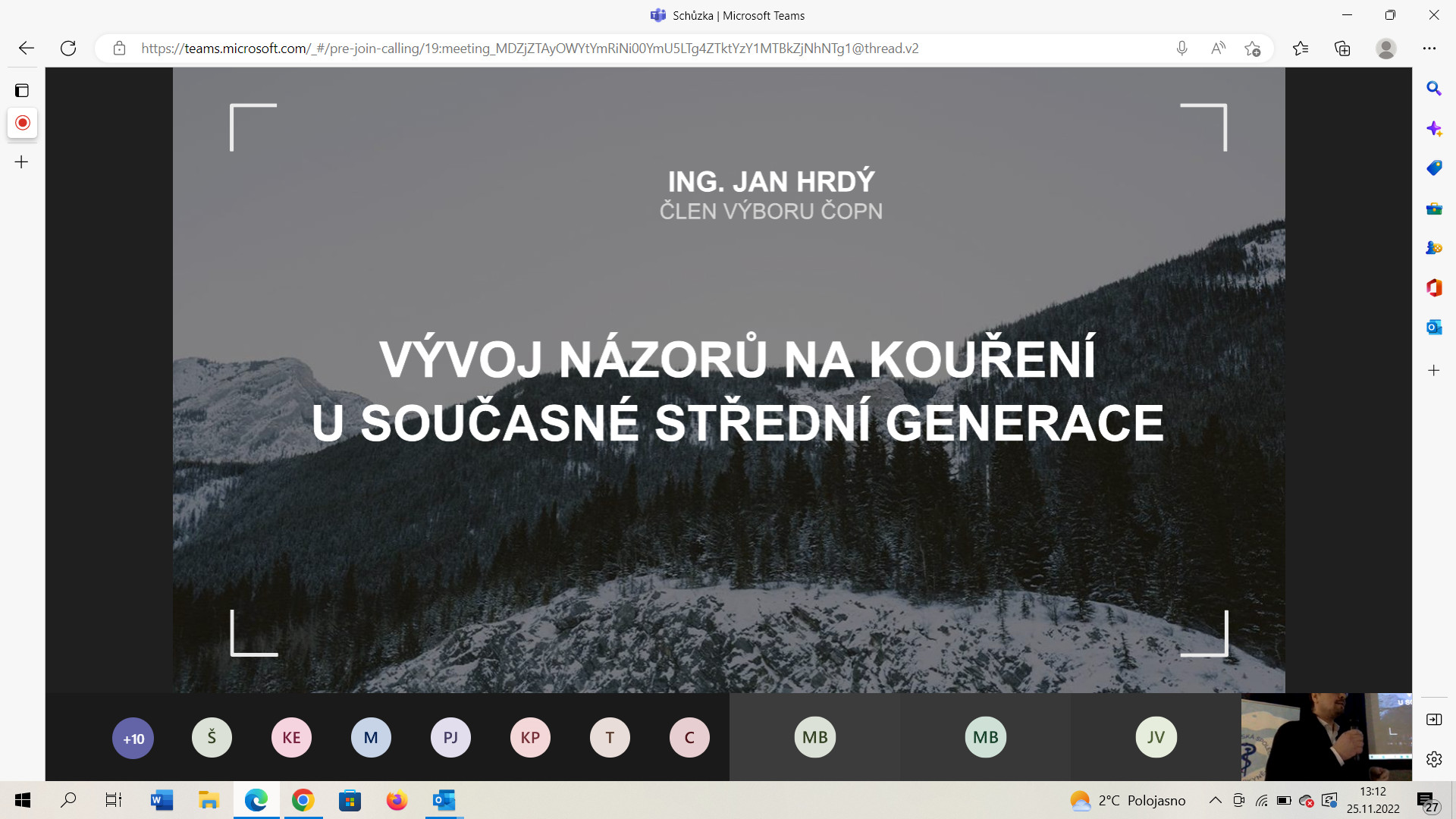Select participant avatar Š
This screenshot has width=1456, height=819.
212,737
